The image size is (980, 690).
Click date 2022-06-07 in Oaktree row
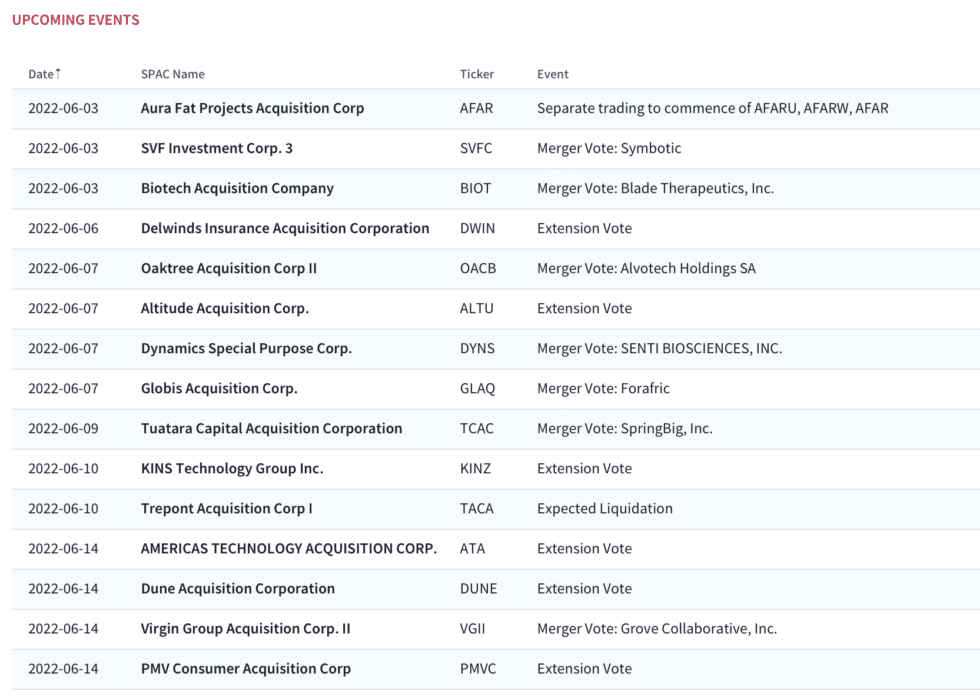click(x=63, y=268)
